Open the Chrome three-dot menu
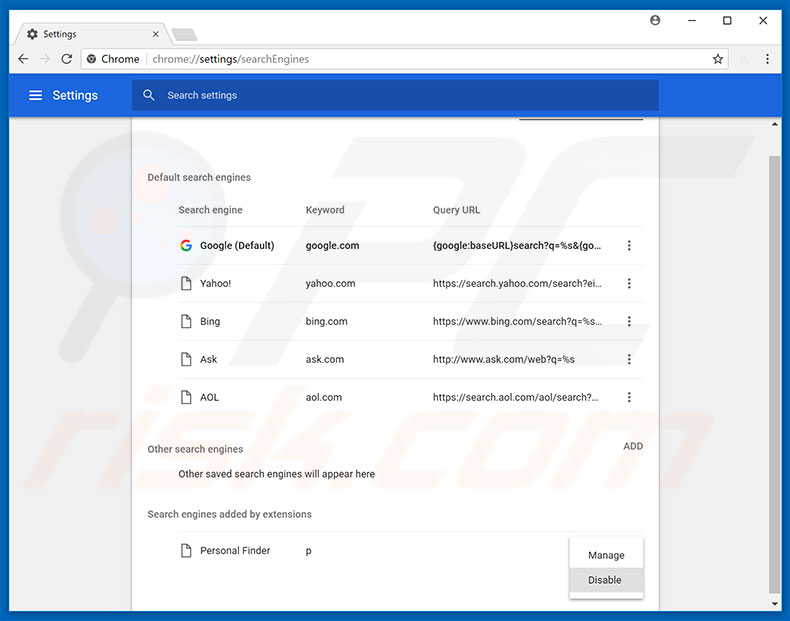This screenshot has height=621, width=790. coord(767,59)
